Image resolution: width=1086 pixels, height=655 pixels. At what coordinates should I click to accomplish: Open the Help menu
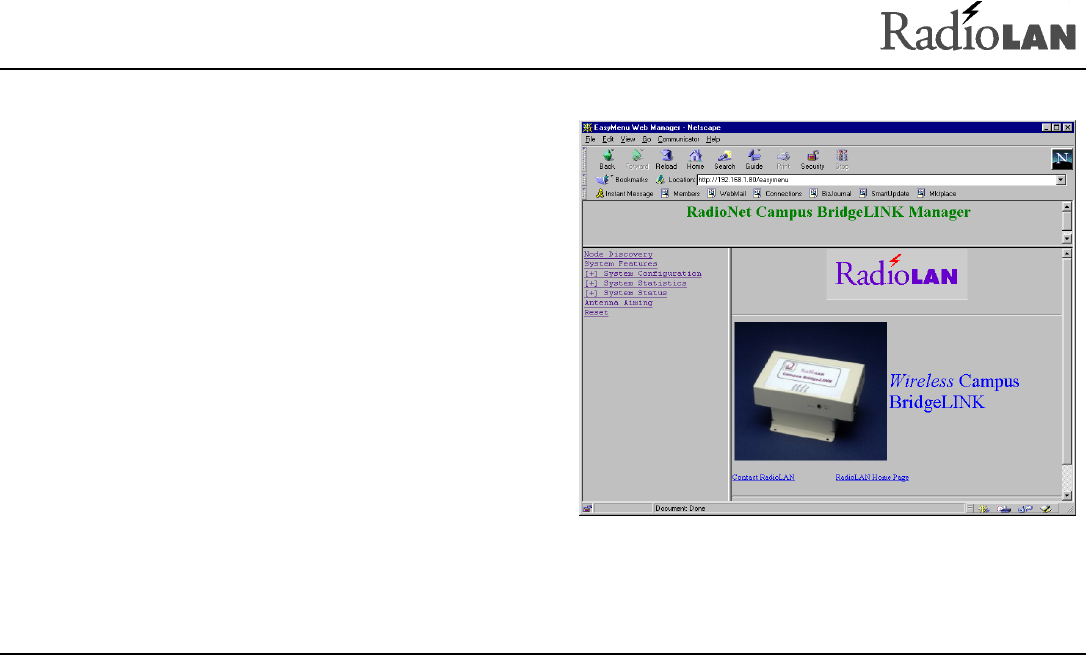coord(713,139)
